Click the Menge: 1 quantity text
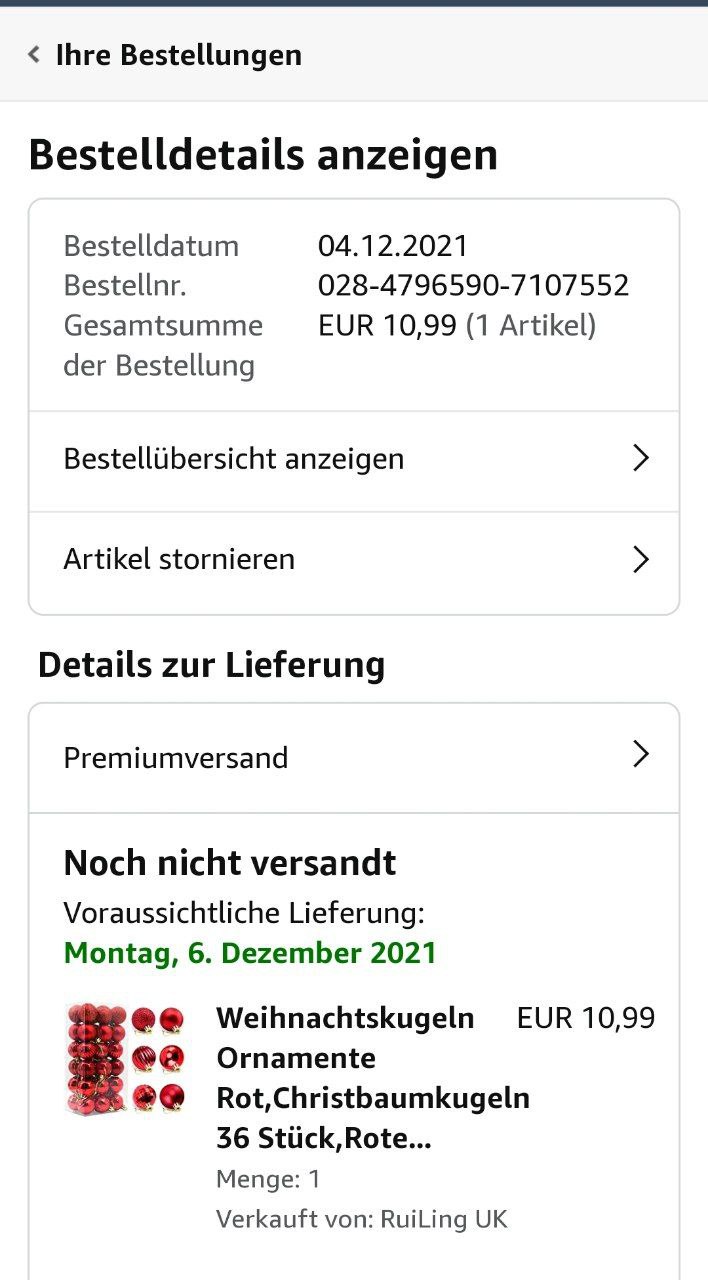This screenshot has width=708, height=1280. [268, 1179]
